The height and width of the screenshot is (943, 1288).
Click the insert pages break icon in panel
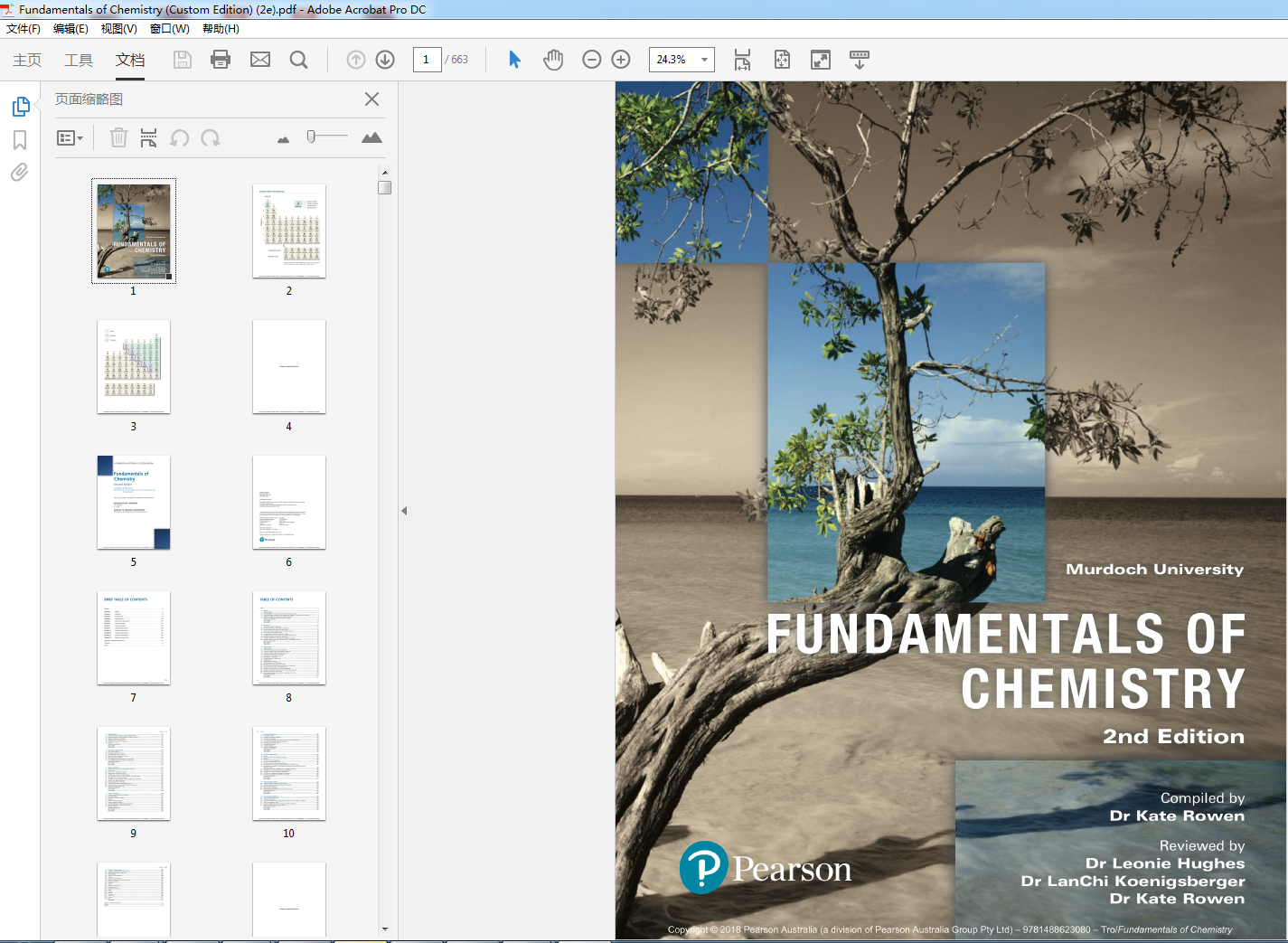point(149,137)
